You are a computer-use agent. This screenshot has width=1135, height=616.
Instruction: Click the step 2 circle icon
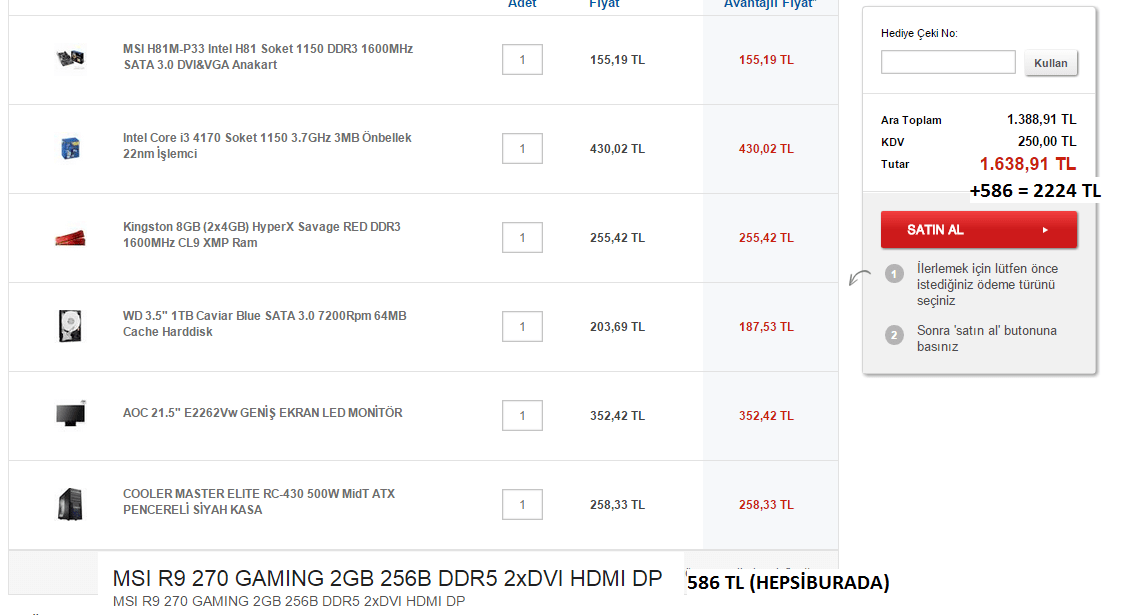pyautogui.click(x=894, y=335)
